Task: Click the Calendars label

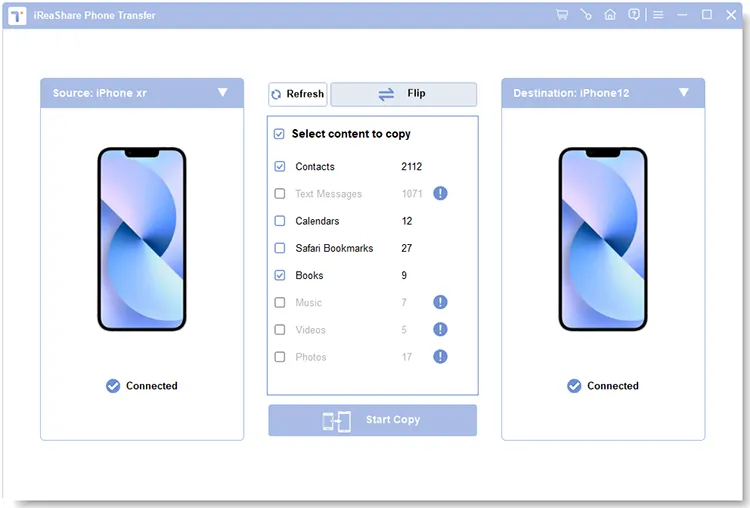Action: click(317, 221)
